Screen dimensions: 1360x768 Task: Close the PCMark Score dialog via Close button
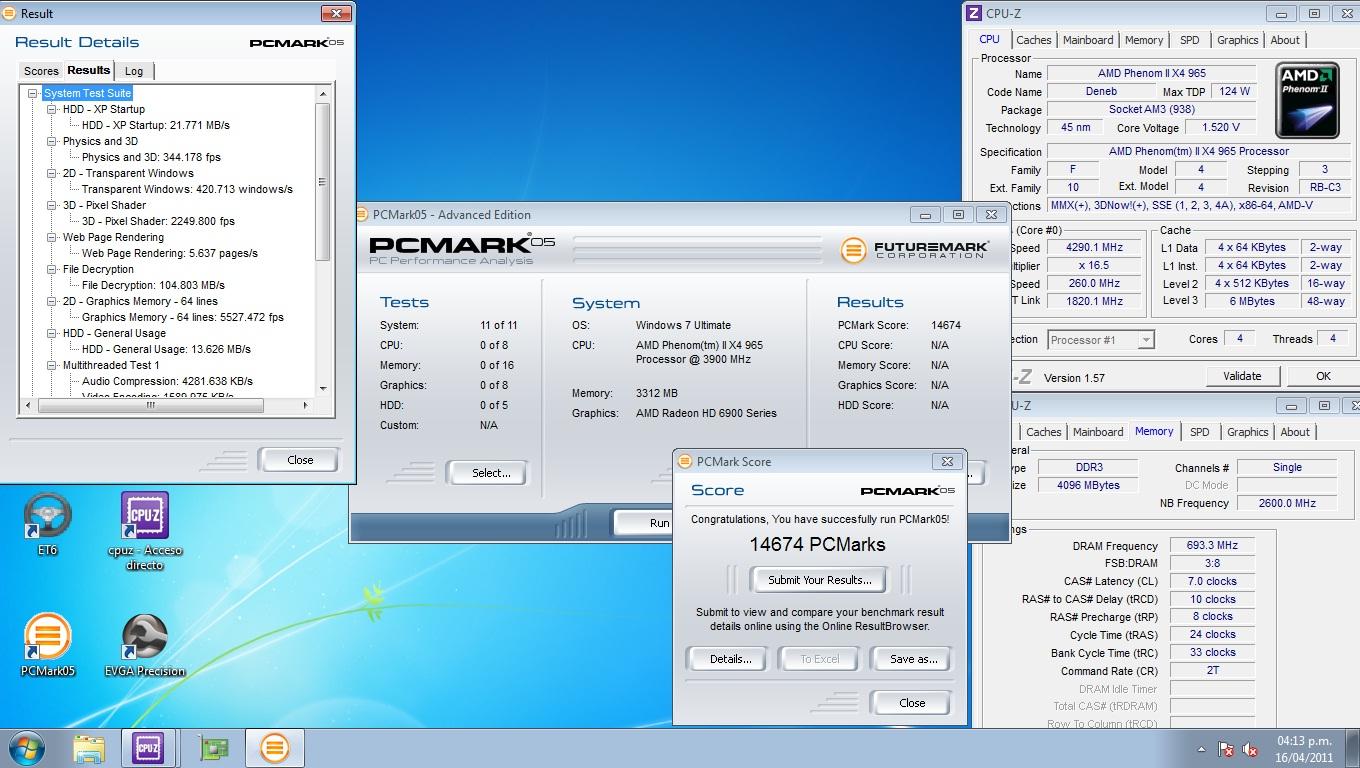click(x=912, y=703)
